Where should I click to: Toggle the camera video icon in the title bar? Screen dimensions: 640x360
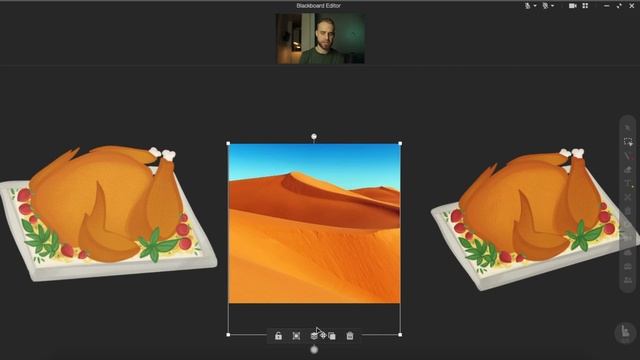[x=573, y=6]
